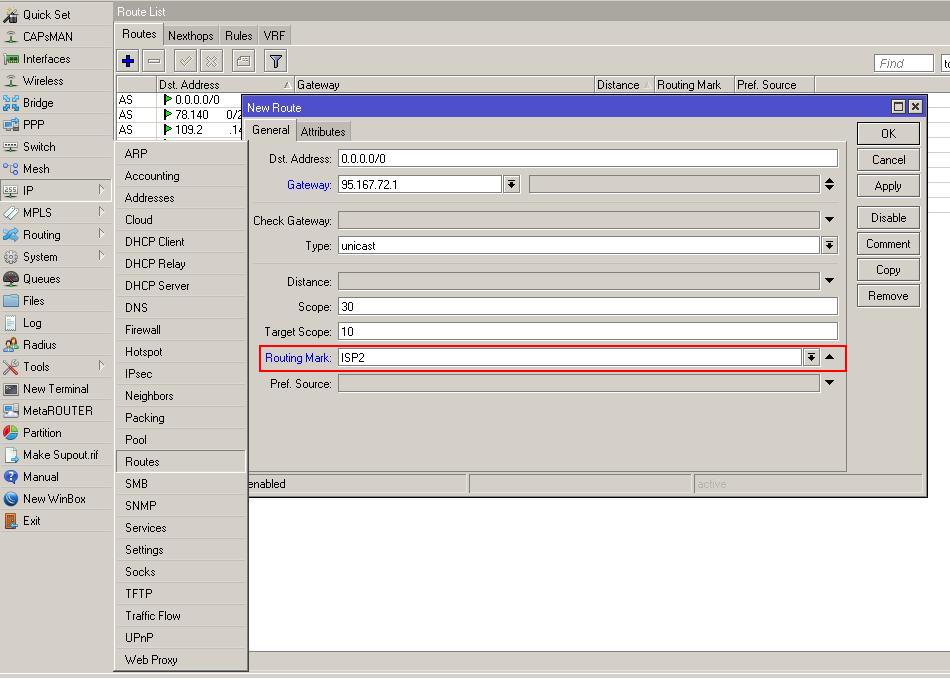Open the Files sidebar item
This screenshot has width=950, height=688.
click(x=34, y=301)
